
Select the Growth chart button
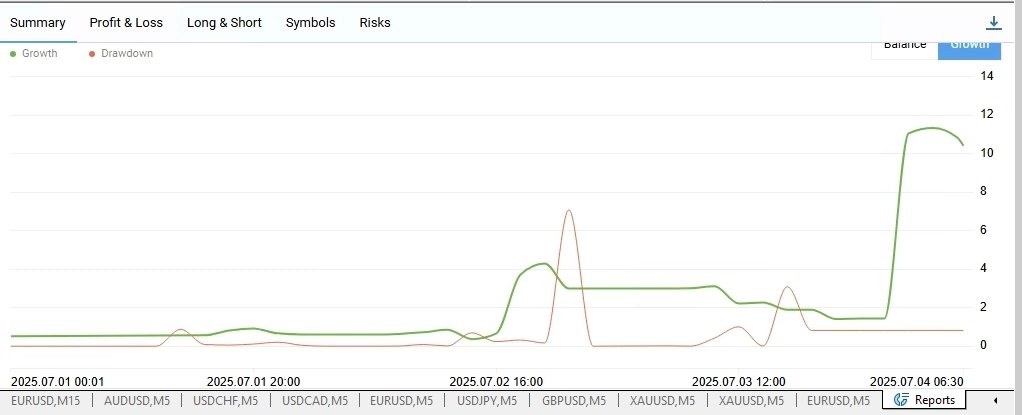click(x=969, y=50)
